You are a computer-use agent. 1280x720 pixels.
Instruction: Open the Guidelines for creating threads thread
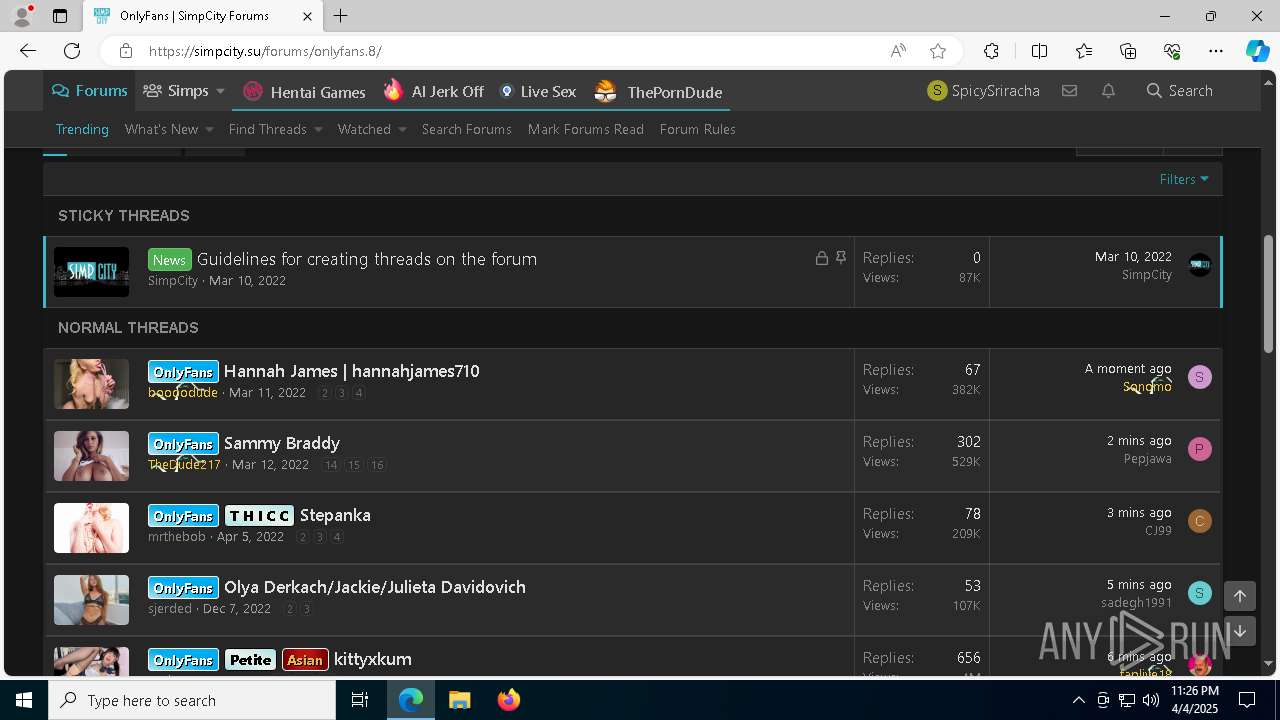coord(367,259)
